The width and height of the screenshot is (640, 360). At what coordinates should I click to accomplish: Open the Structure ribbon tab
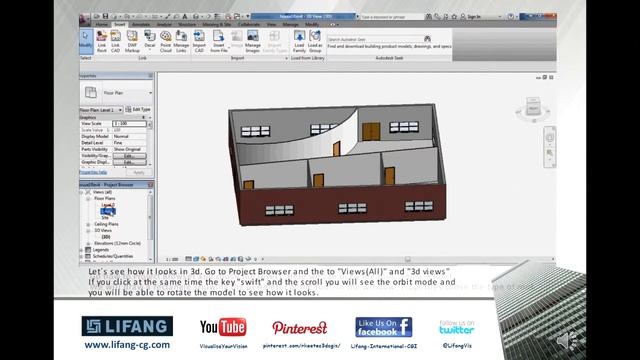[x=187, y=24]
